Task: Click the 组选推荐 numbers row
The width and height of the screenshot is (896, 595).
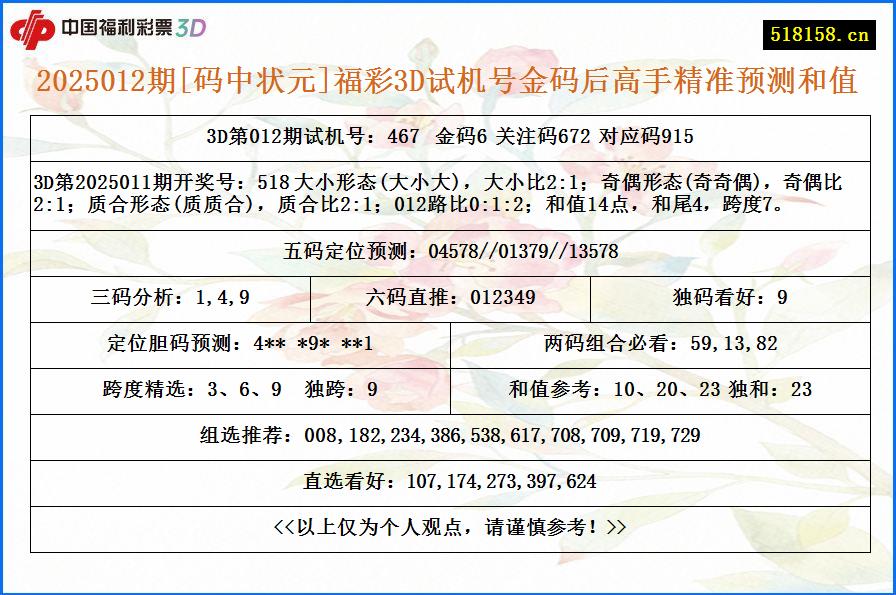Action: pos(448,435)
